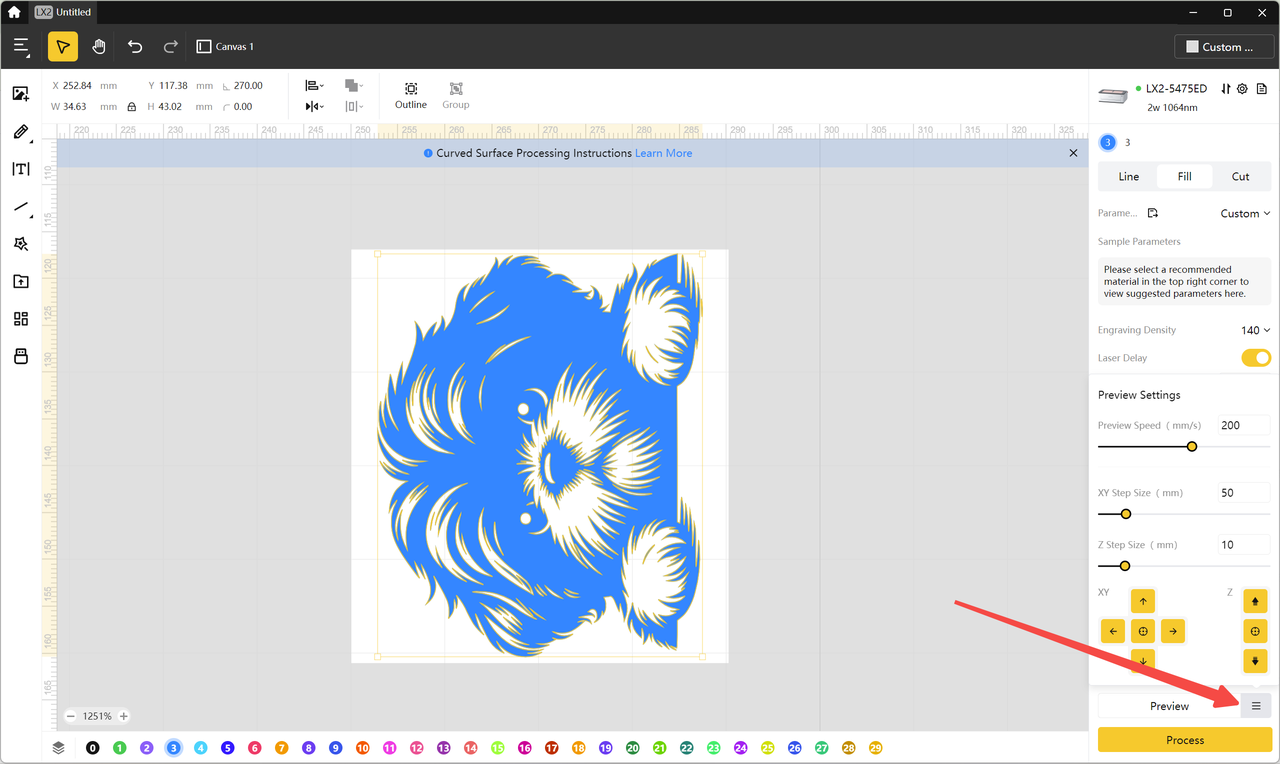Click the layers stack icon
Image resolution: width=1280 pixels, height=764 pixels.
(x=59, y=747)
